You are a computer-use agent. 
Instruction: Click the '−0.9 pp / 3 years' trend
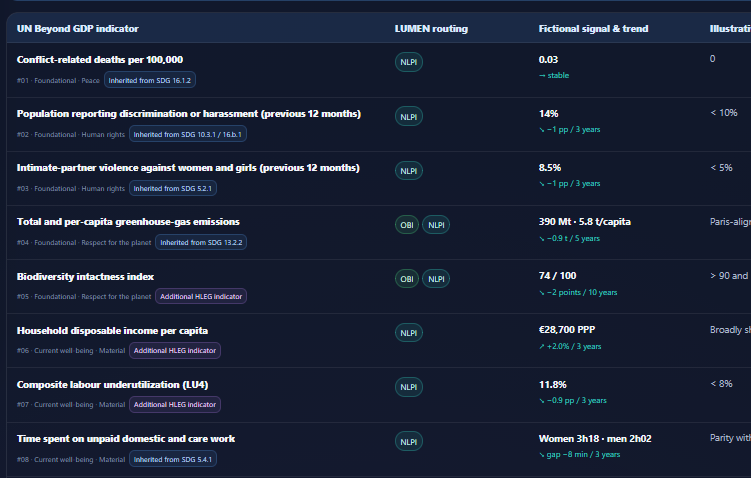point(573,400)
